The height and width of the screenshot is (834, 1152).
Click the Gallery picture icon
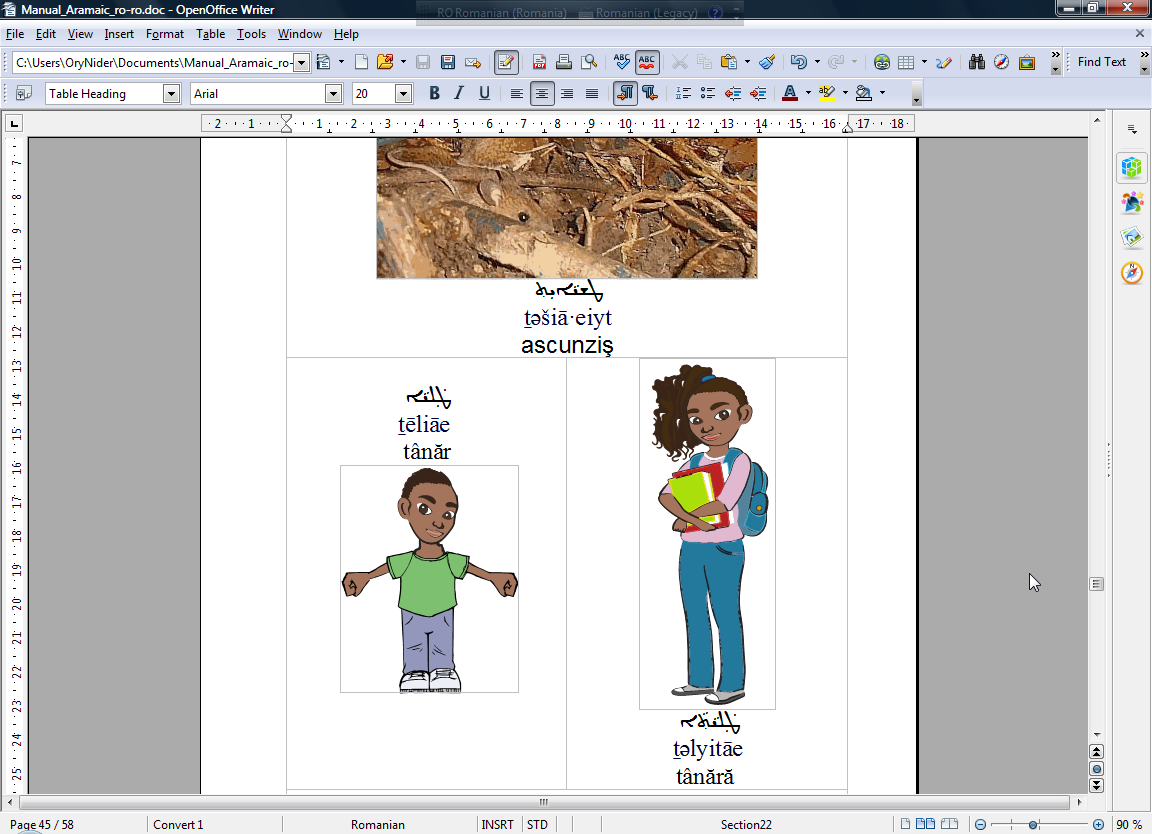(x=1027, y=62)
